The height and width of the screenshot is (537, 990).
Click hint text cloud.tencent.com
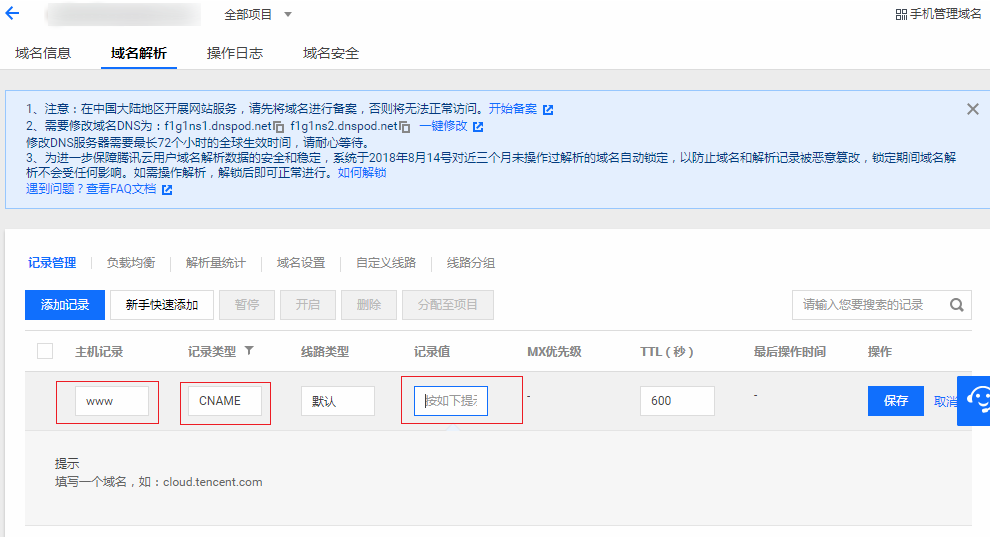coord(212,482)
